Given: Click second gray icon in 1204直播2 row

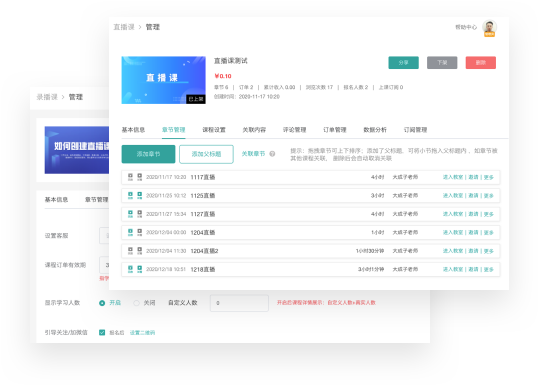Looking at the screenshot, I should 140,251.
